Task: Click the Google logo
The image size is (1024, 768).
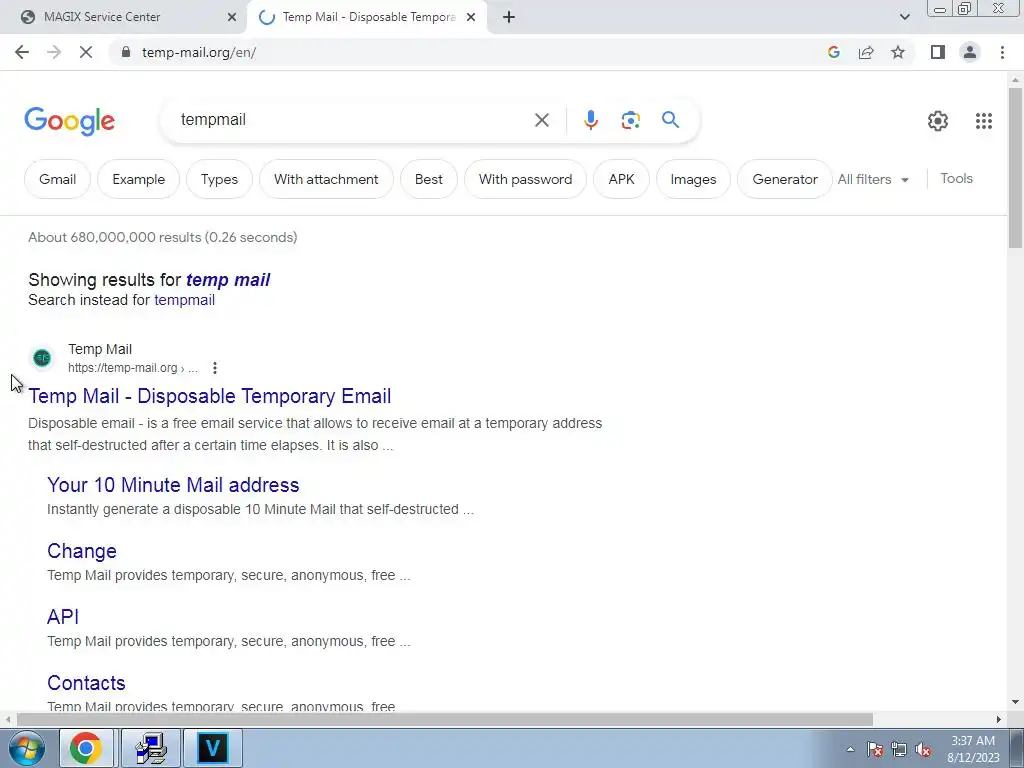Action: (x=69, y=121)
